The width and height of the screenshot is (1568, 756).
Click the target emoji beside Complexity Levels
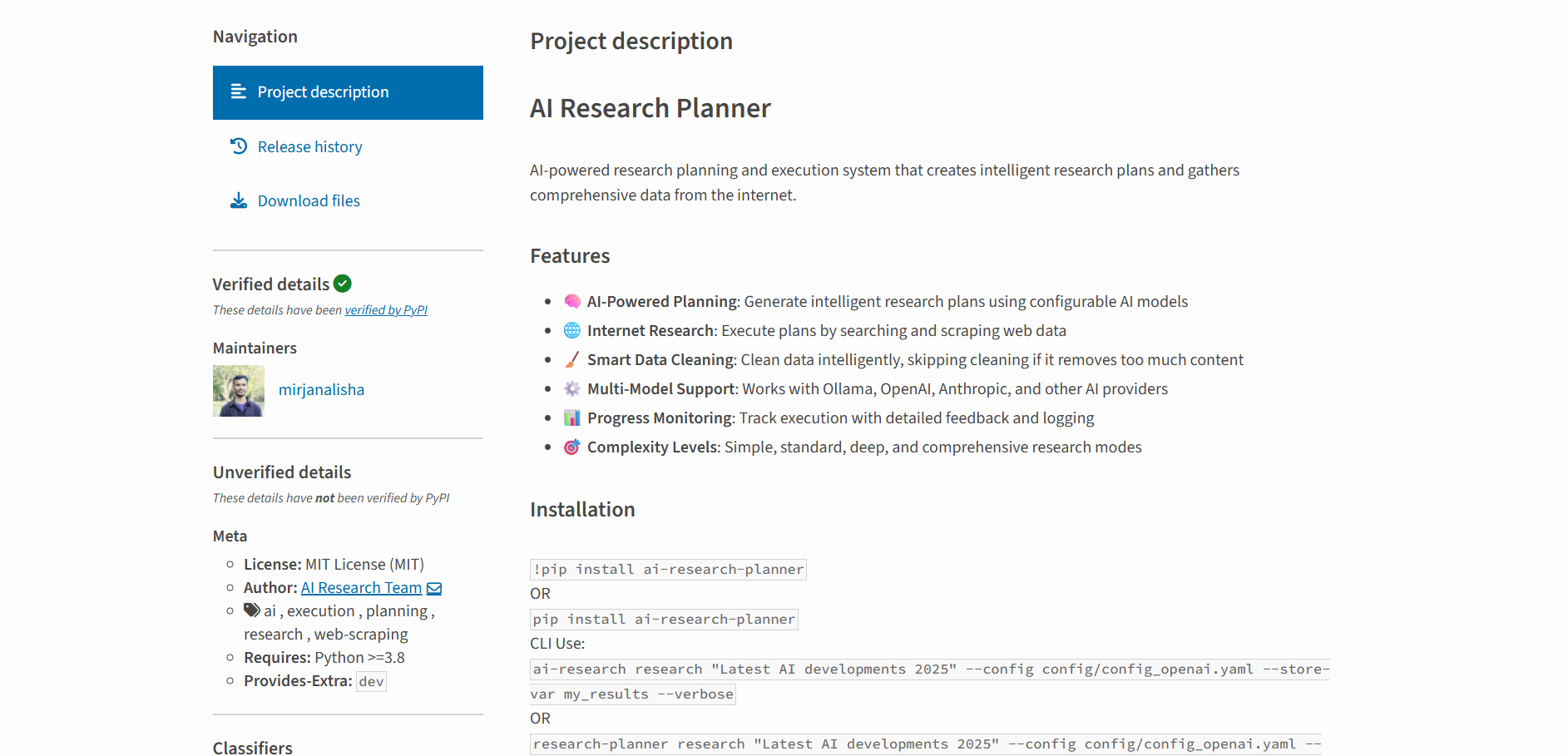click(571, 447)
